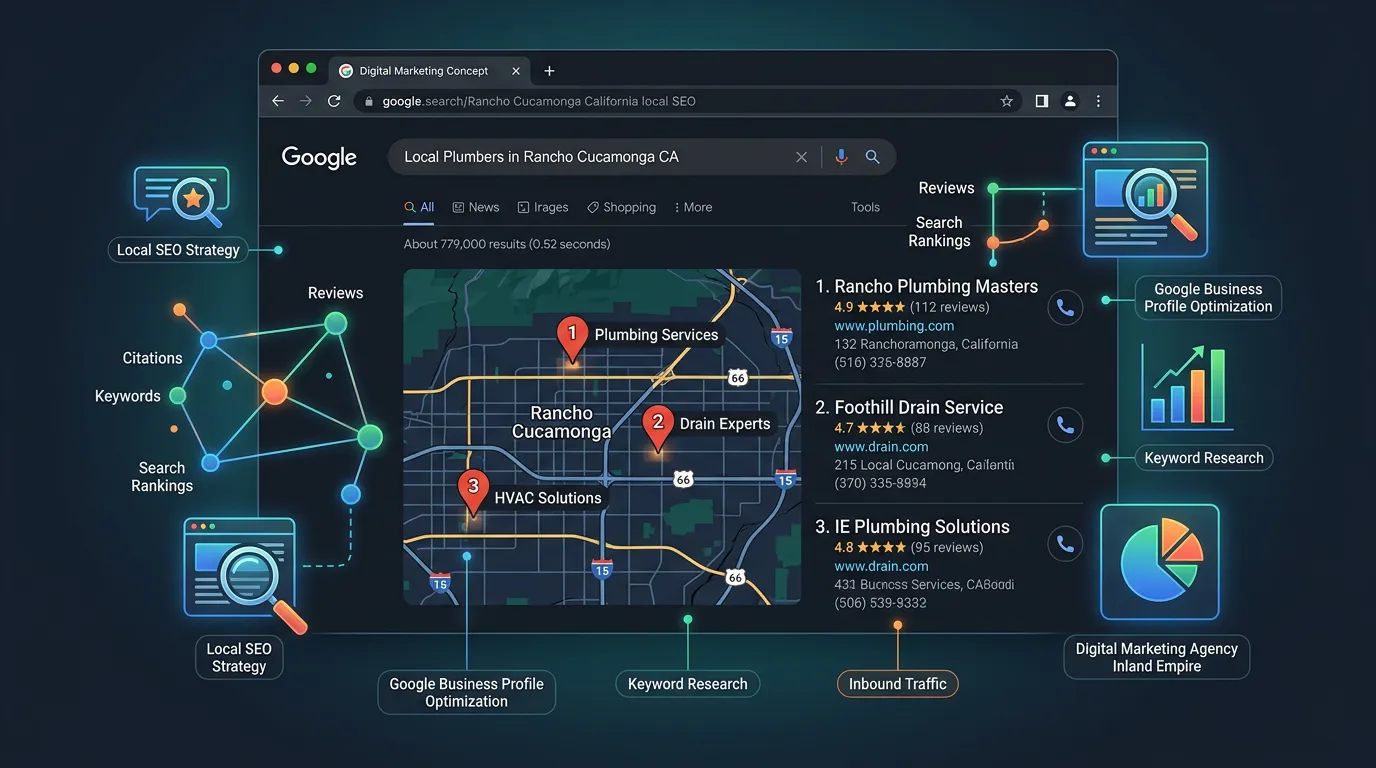Click the bar chart growth arrow icon

tap(1188, 386)
